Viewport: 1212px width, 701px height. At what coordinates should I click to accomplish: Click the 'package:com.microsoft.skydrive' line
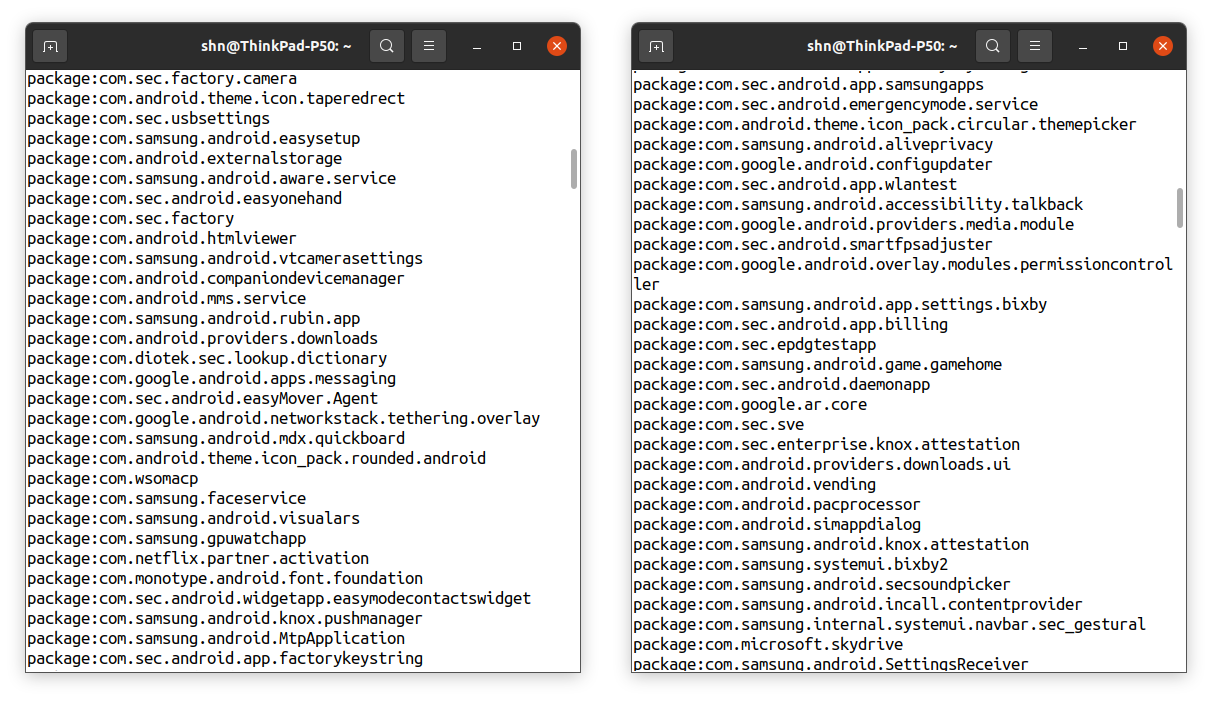coord(768,644)
